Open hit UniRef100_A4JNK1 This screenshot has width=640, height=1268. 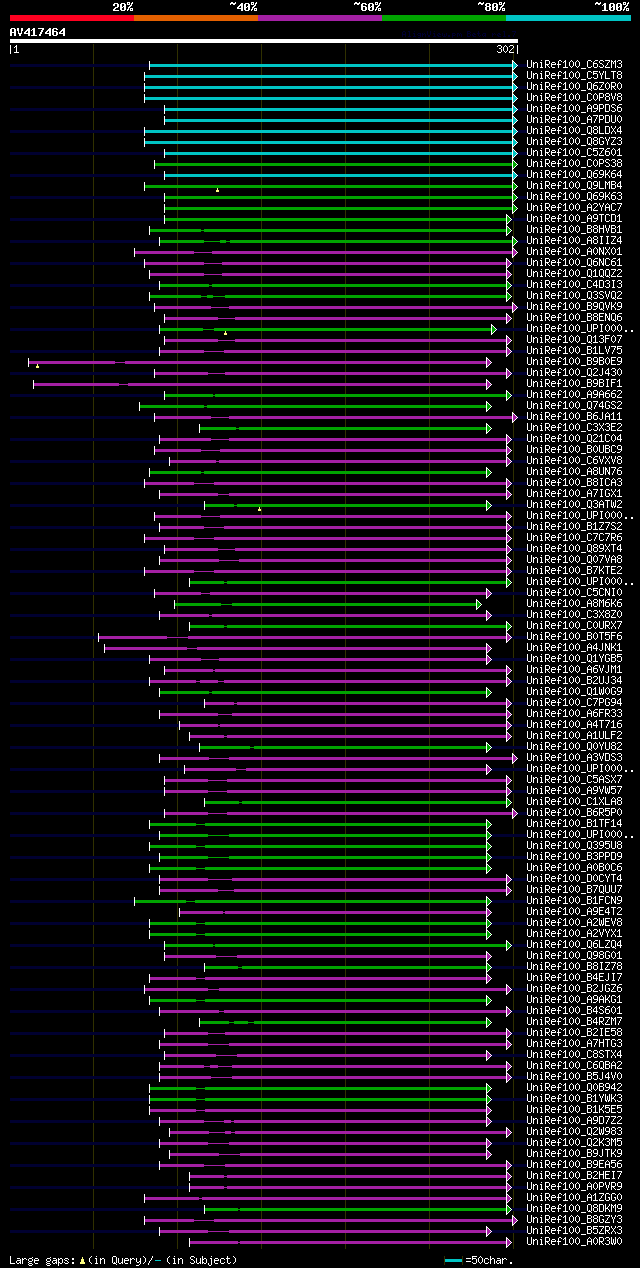pyautogui.click(x=574, y=647)
